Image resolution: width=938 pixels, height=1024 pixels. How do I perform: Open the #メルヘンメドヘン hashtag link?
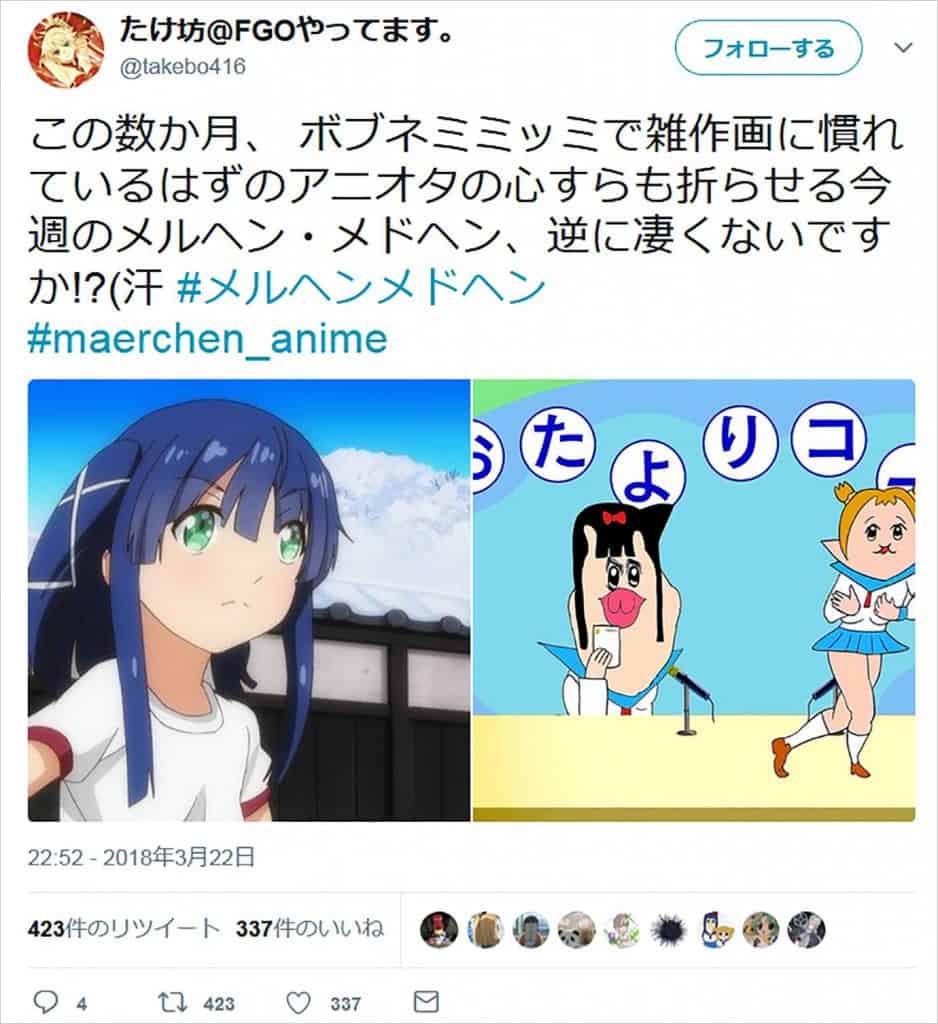[x=361, y=287]
